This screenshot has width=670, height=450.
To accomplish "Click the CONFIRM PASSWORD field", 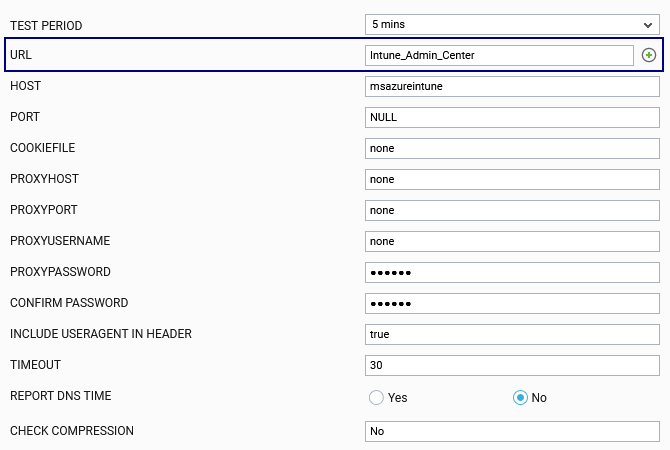I will pos(512,303).
